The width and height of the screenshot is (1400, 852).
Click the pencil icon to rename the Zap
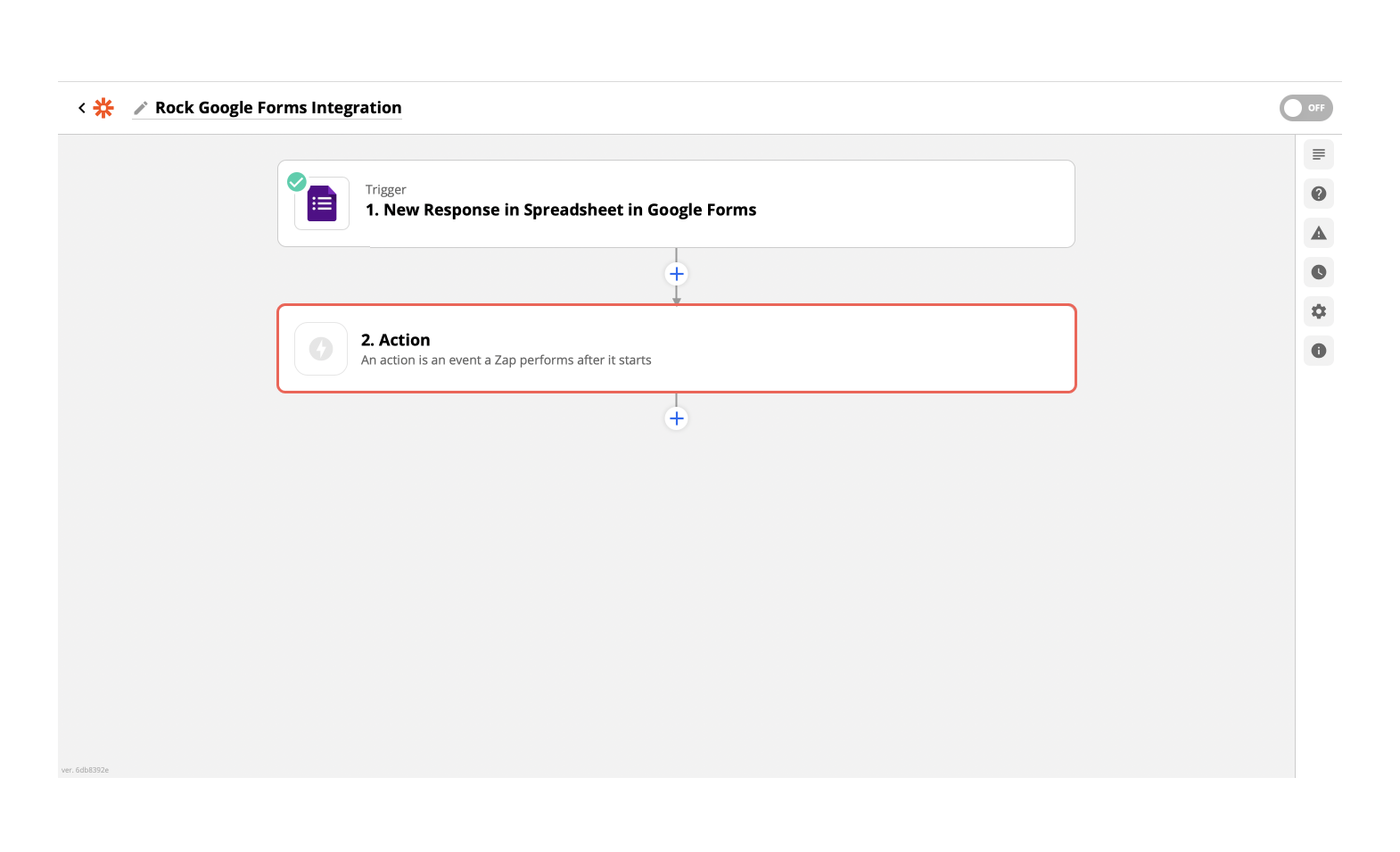(140, 109)
